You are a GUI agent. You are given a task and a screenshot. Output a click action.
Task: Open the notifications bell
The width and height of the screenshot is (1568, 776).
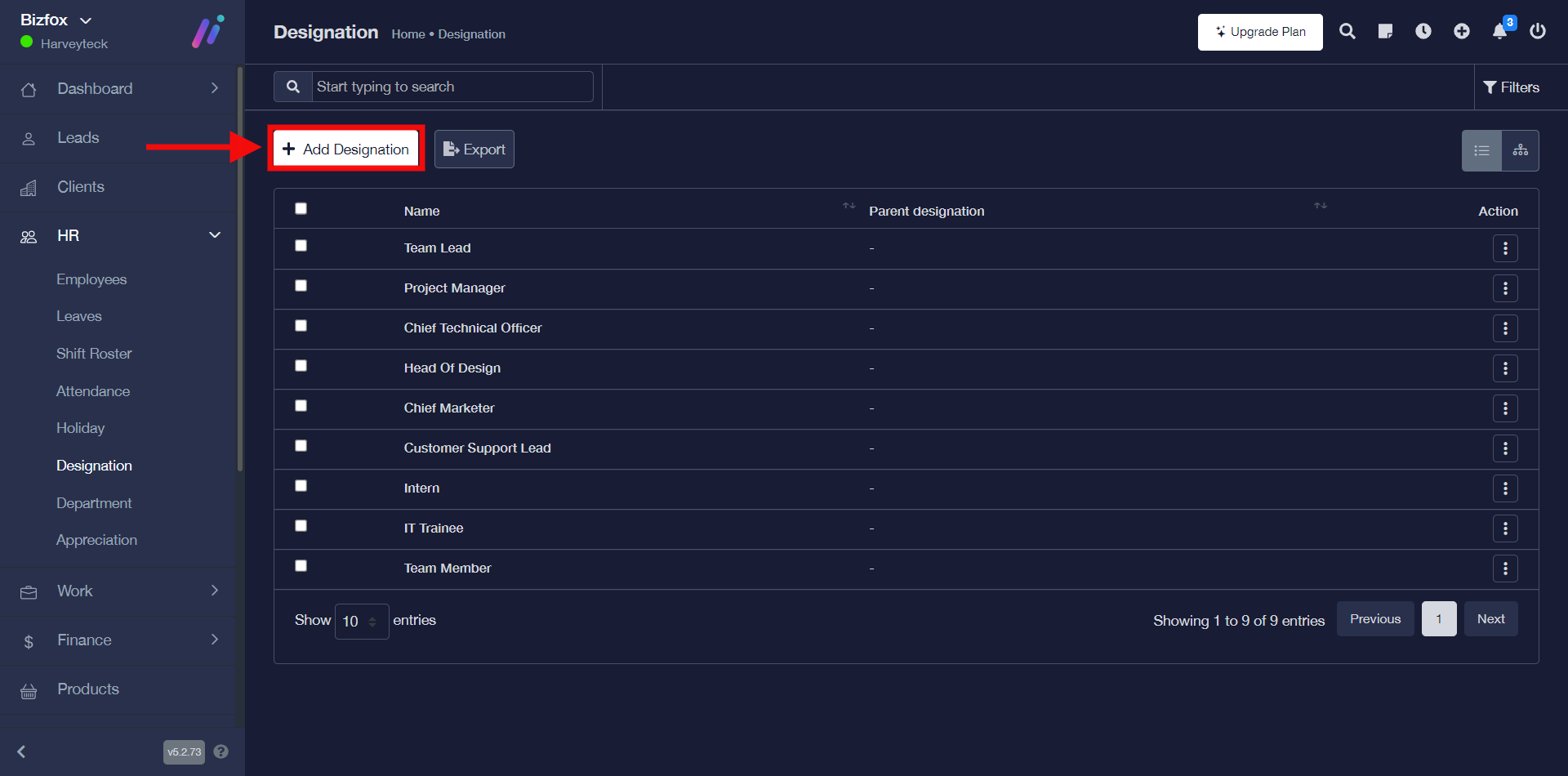click(1499, 32)
